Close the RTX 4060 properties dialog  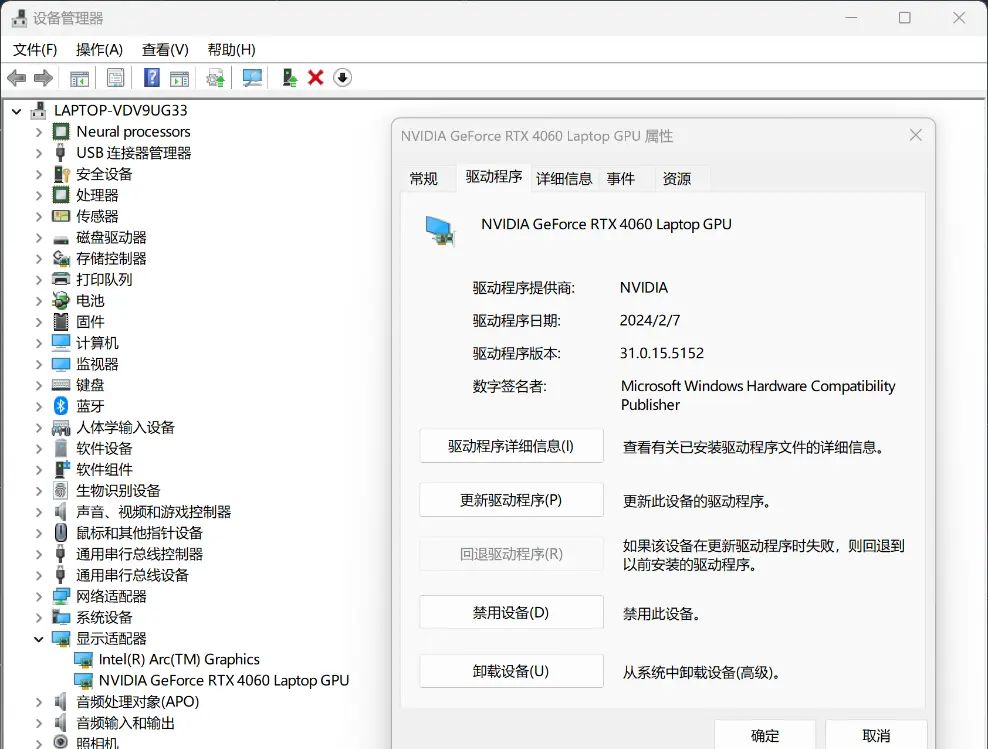[916, 135]
